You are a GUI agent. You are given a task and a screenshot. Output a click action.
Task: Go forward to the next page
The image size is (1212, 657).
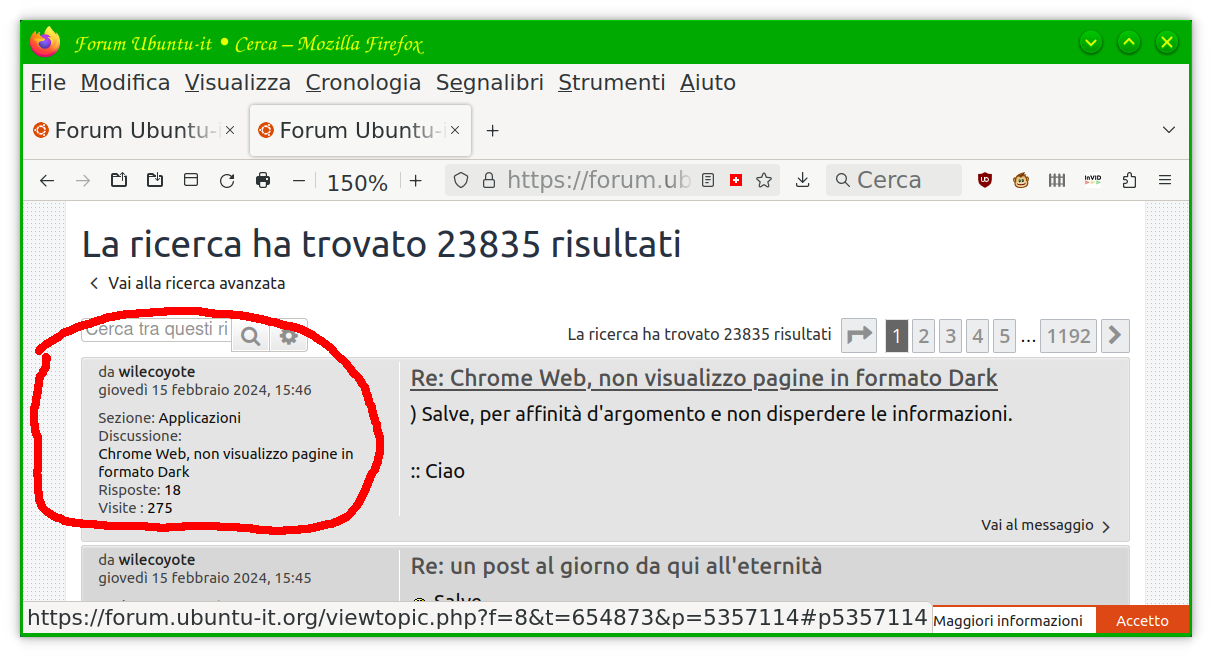[x=83, y=181]
